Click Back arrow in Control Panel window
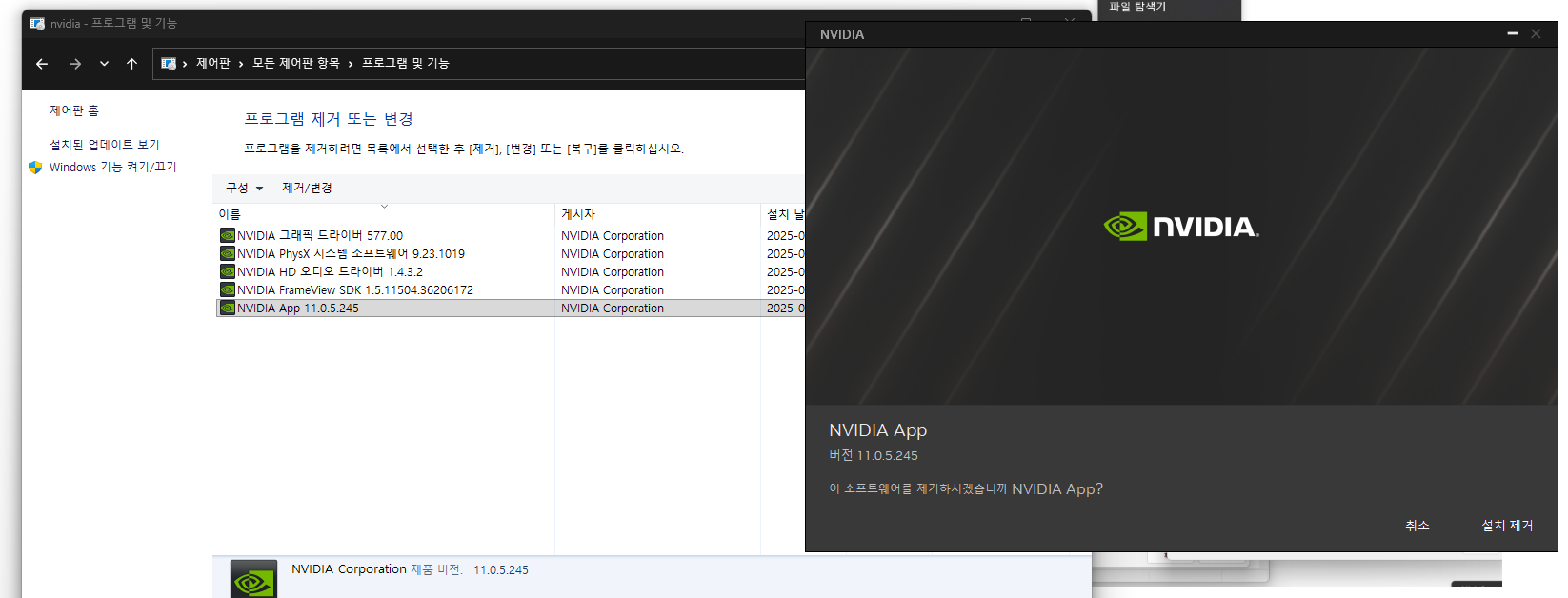 tap(42, 64)
